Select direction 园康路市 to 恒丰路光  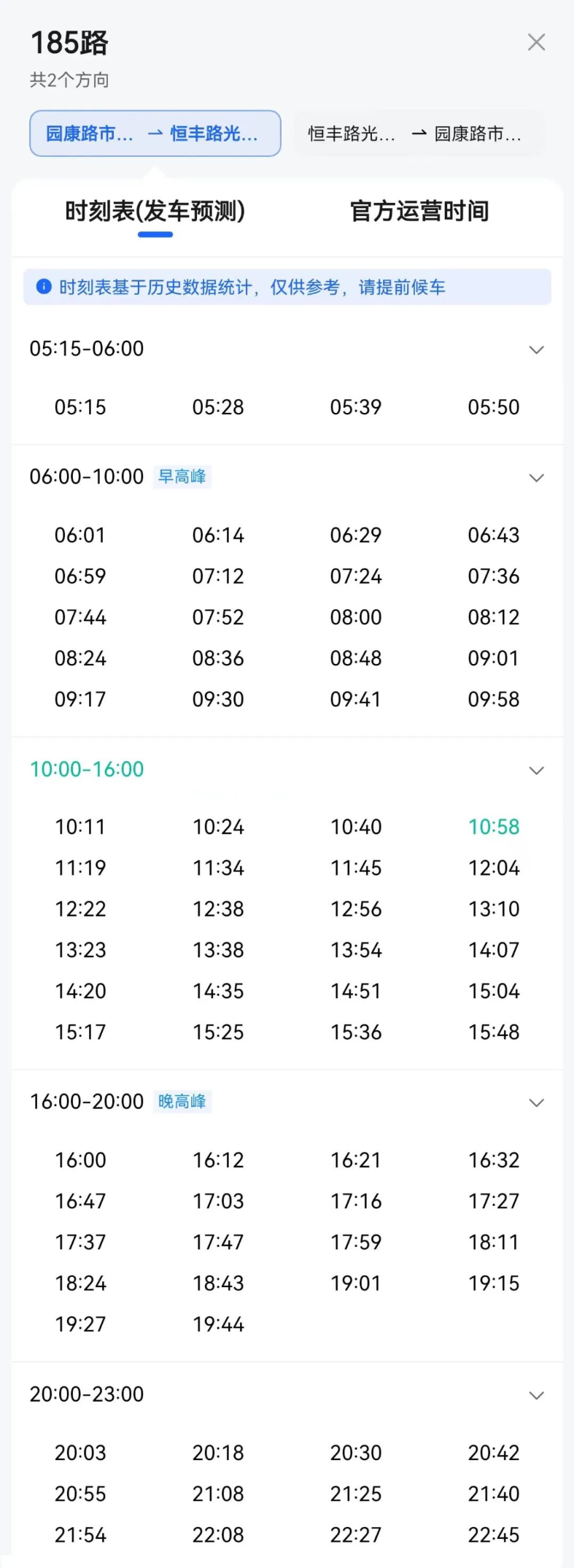[155, 134]
